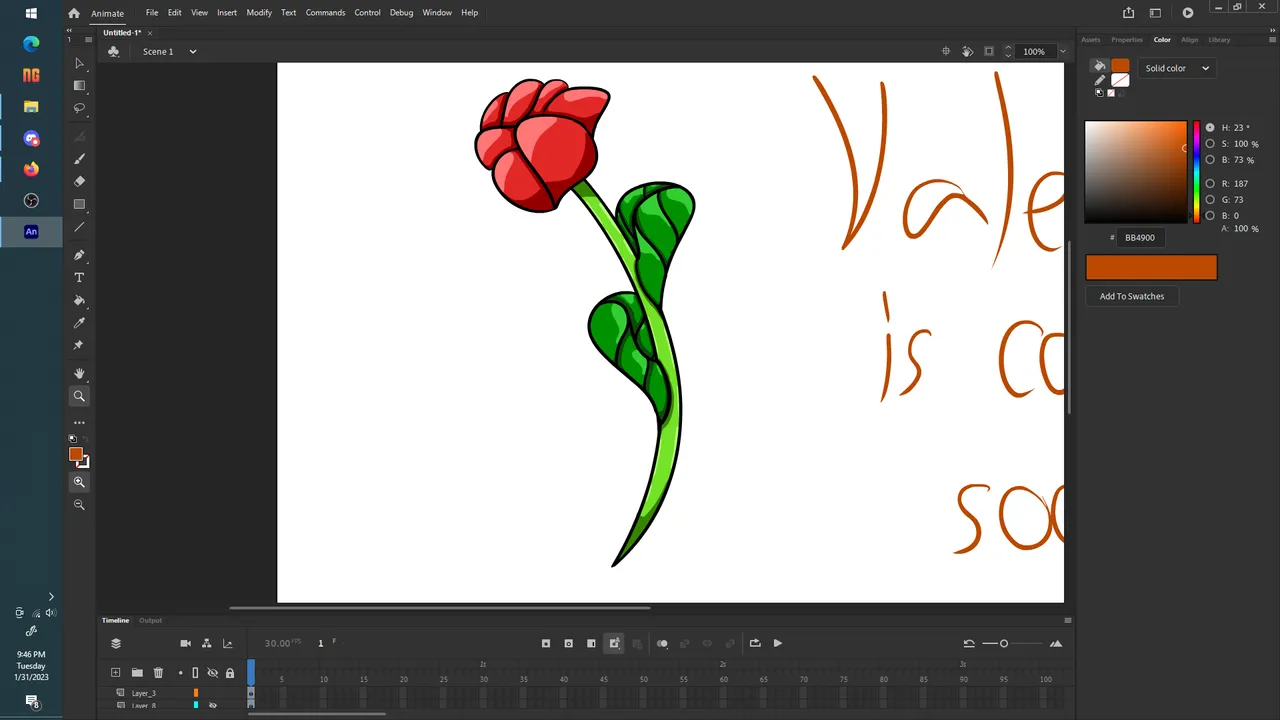The image size is (1280, 720).
Task: Play the timeline animation
Action: click(778, 643)
